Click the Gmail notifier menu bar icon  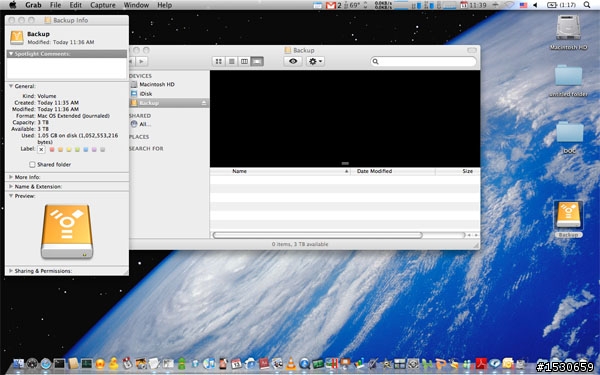pyautogui.click(x=331, y=5)
